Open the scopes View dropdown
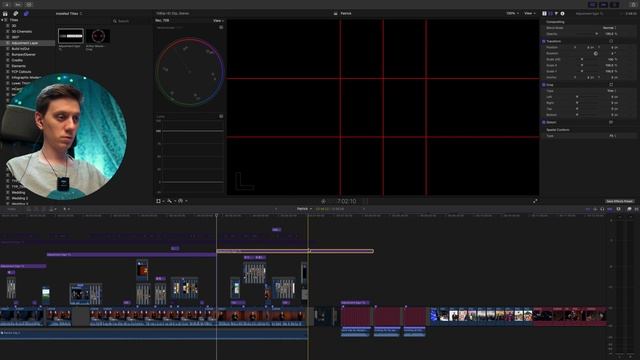 218,20
